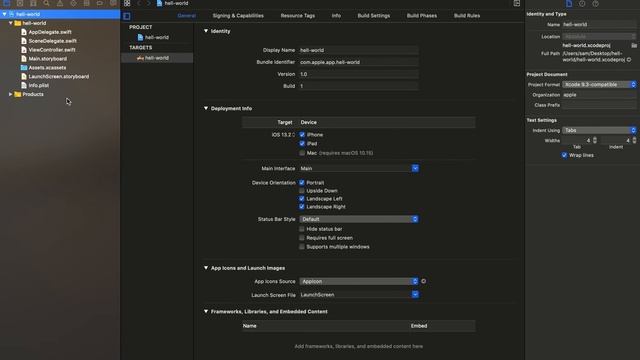Open the iOS 13.2 deployment target dropdown

pos(283,135)
